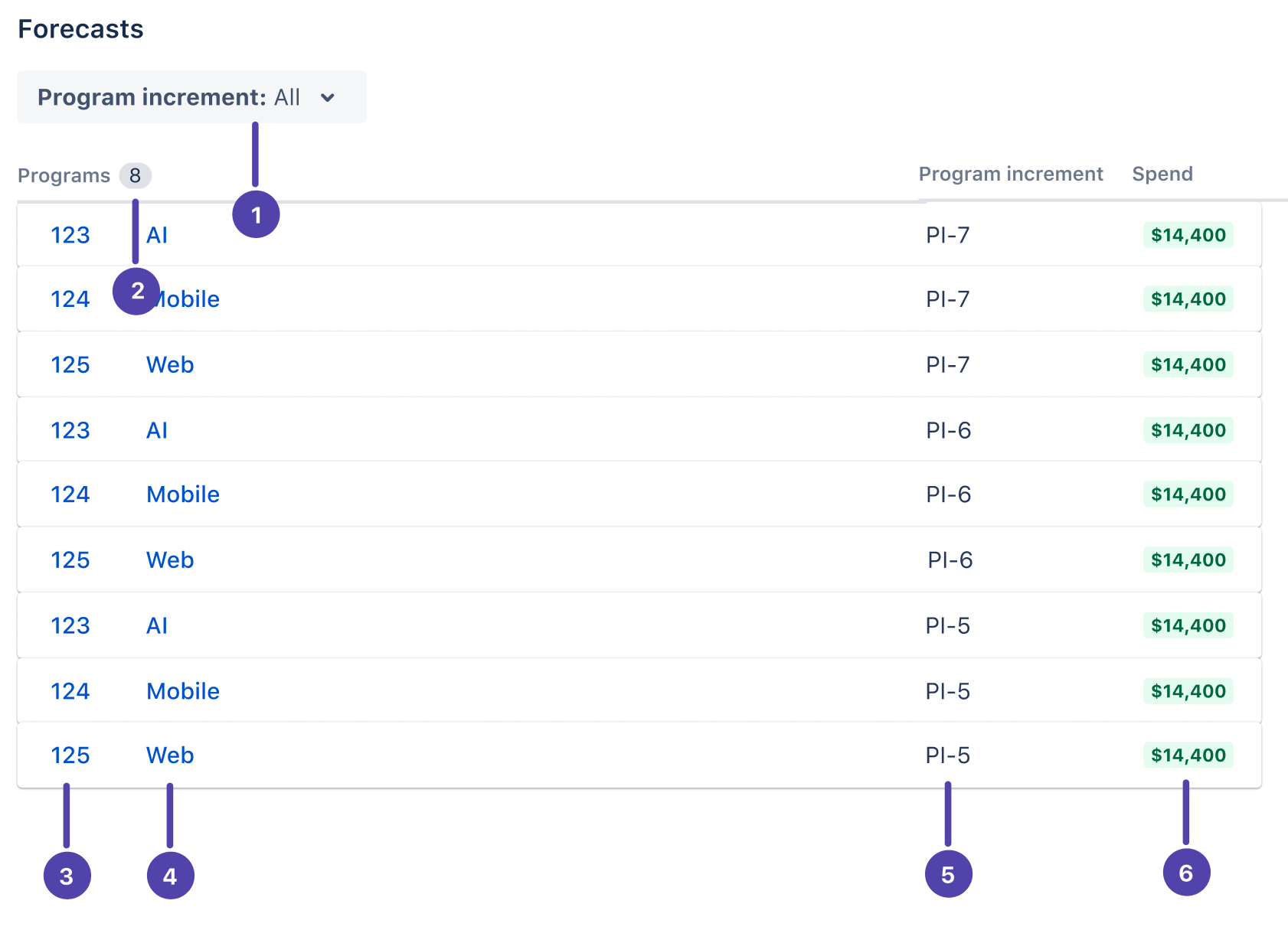Viewport: 1288px width, 943px height.
Task: Open the Web program link in PI-7 row
Action: [170, 365]
